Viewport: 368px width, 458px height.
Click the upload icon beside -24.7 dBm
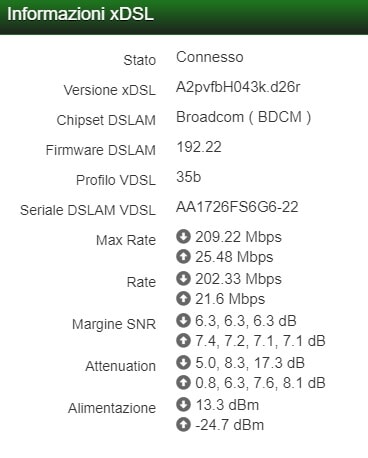pos(183,425)
